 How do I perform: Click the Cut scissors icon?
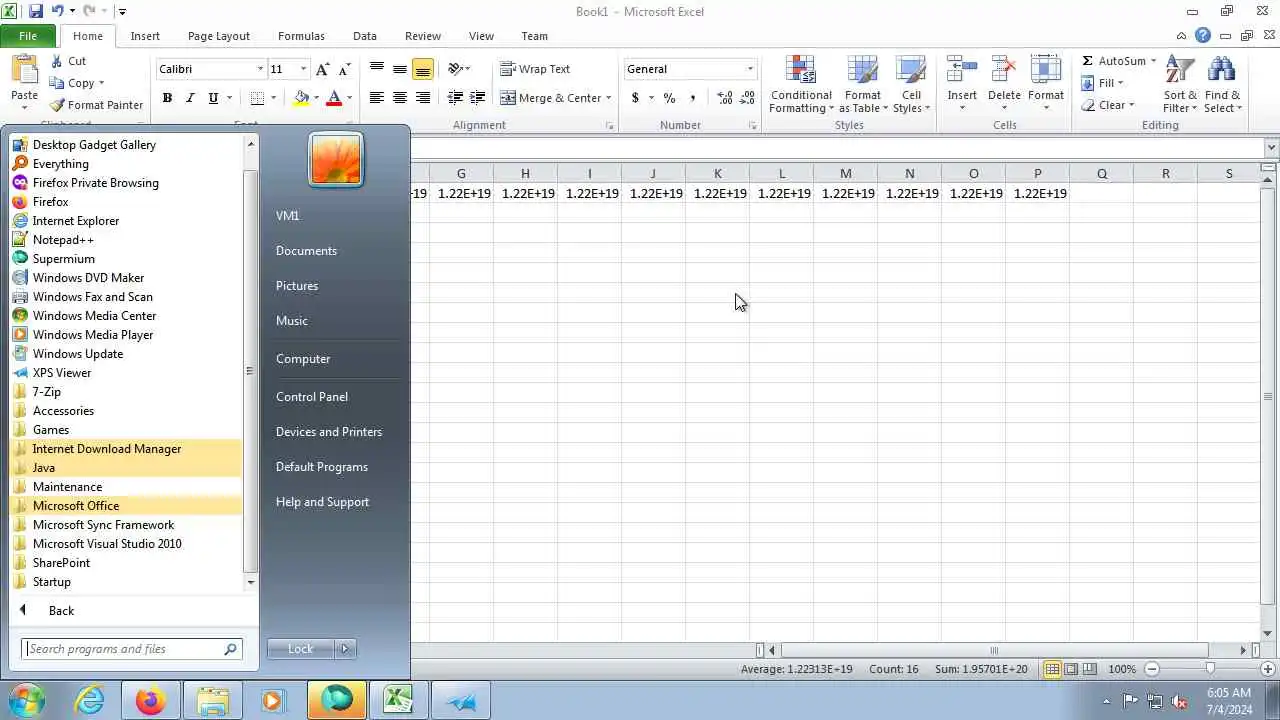tap(57, 61)
